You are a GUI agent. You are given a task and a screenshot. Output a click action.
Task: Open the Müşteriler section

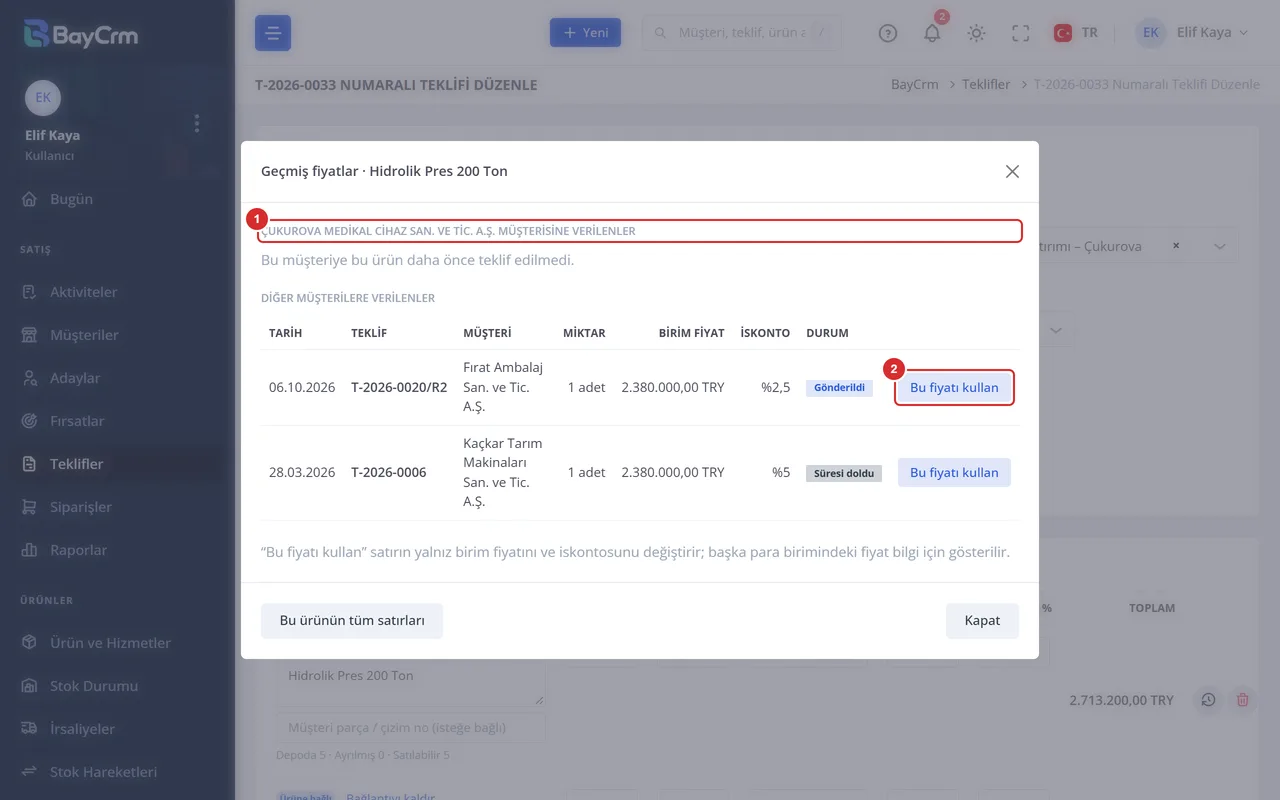(x=84, y=335)
